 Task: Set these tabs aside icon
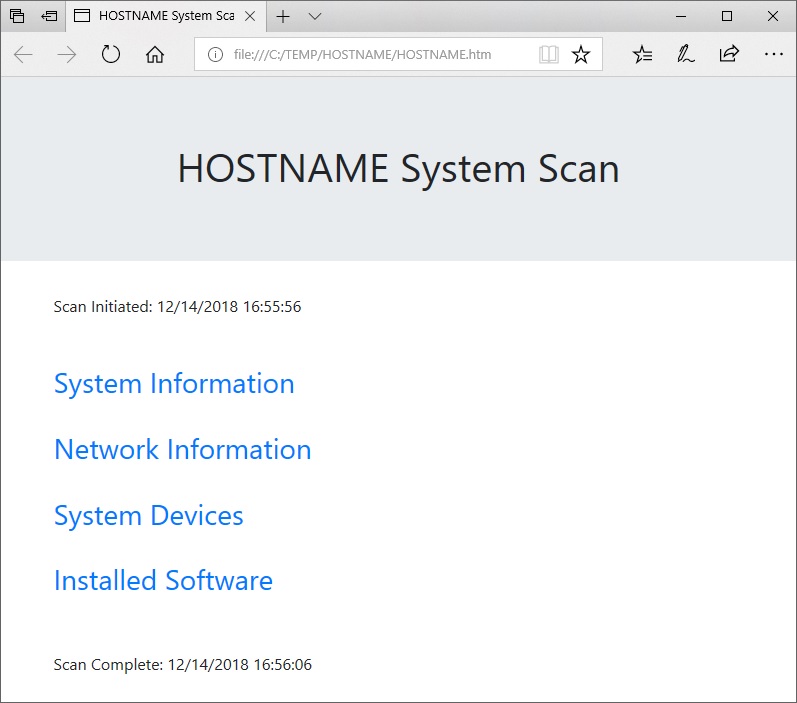[x=49, y=17]
